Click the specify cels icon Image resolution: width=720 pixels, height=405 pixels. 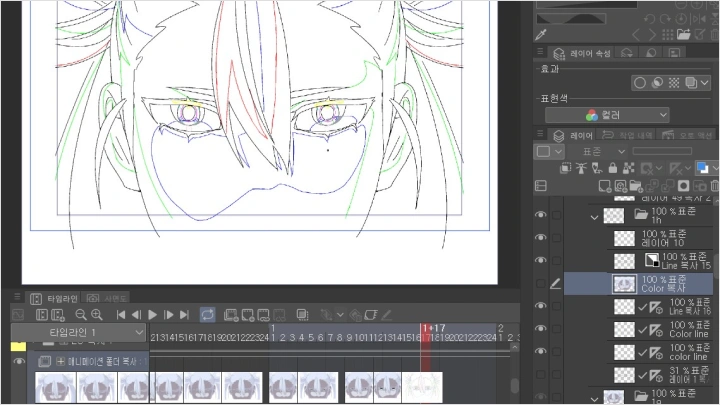point(264,315)
